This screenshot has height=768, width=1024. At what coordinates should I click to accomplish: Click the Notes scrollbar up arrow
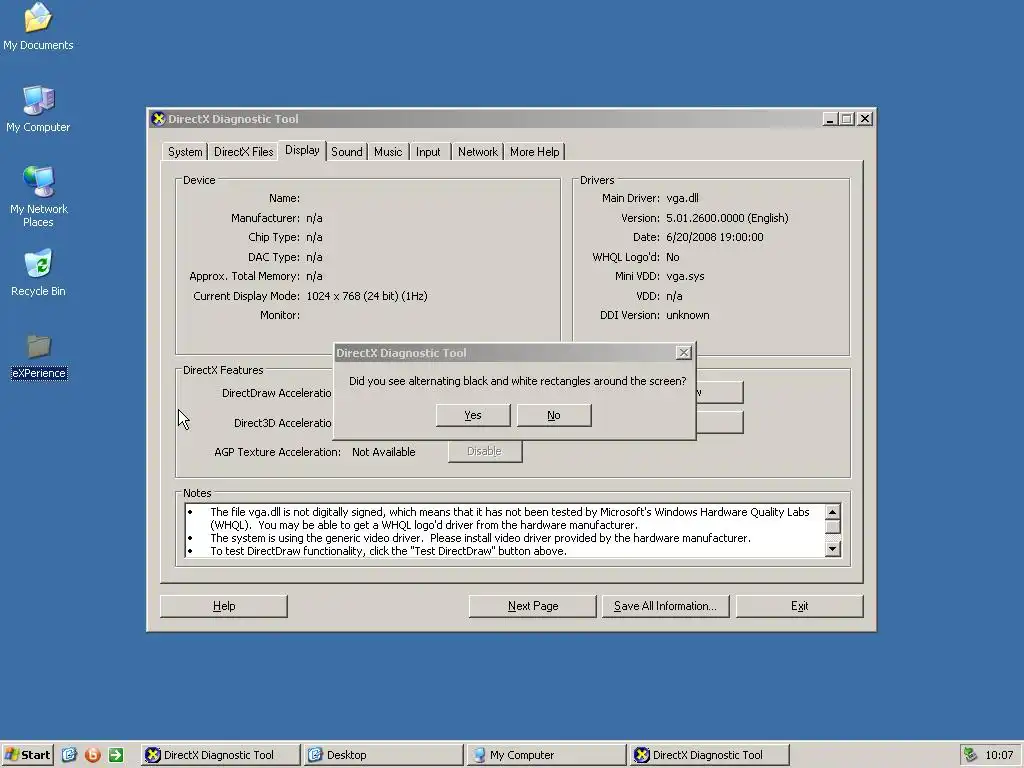point(832,511)
